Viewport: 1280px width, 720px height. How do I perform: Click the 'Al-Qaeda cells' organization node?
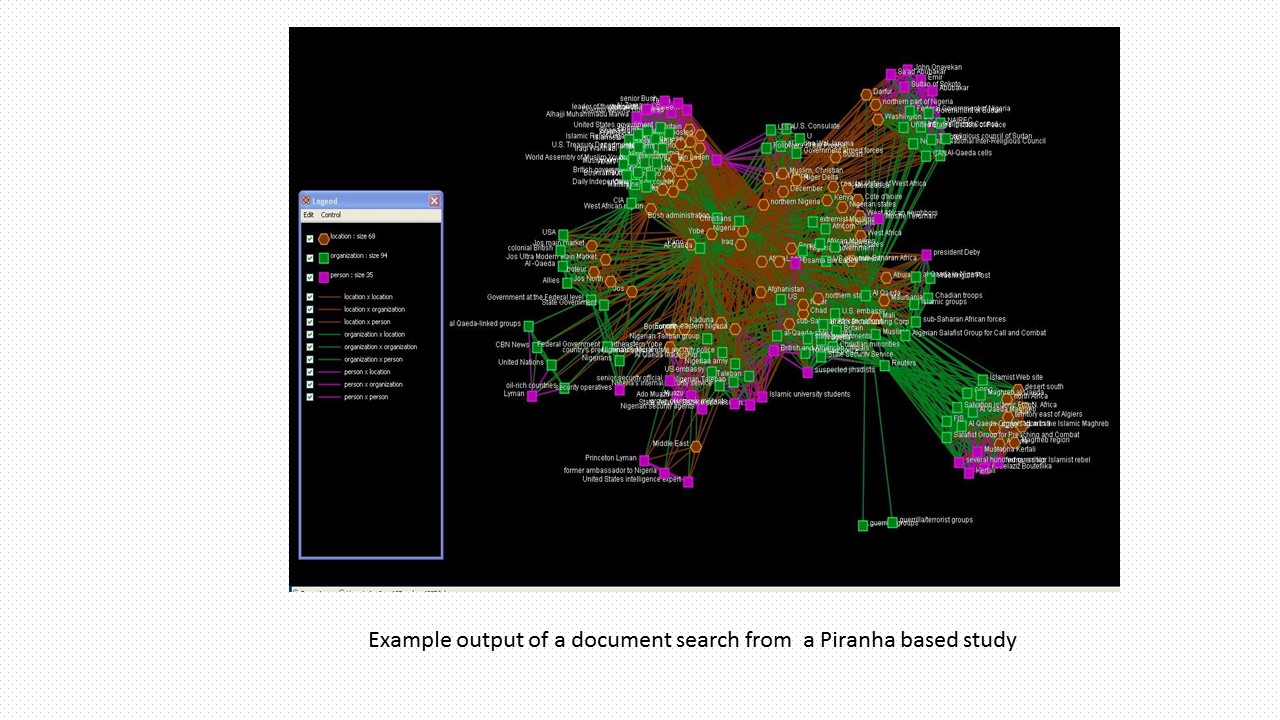(x=939, y=154)
